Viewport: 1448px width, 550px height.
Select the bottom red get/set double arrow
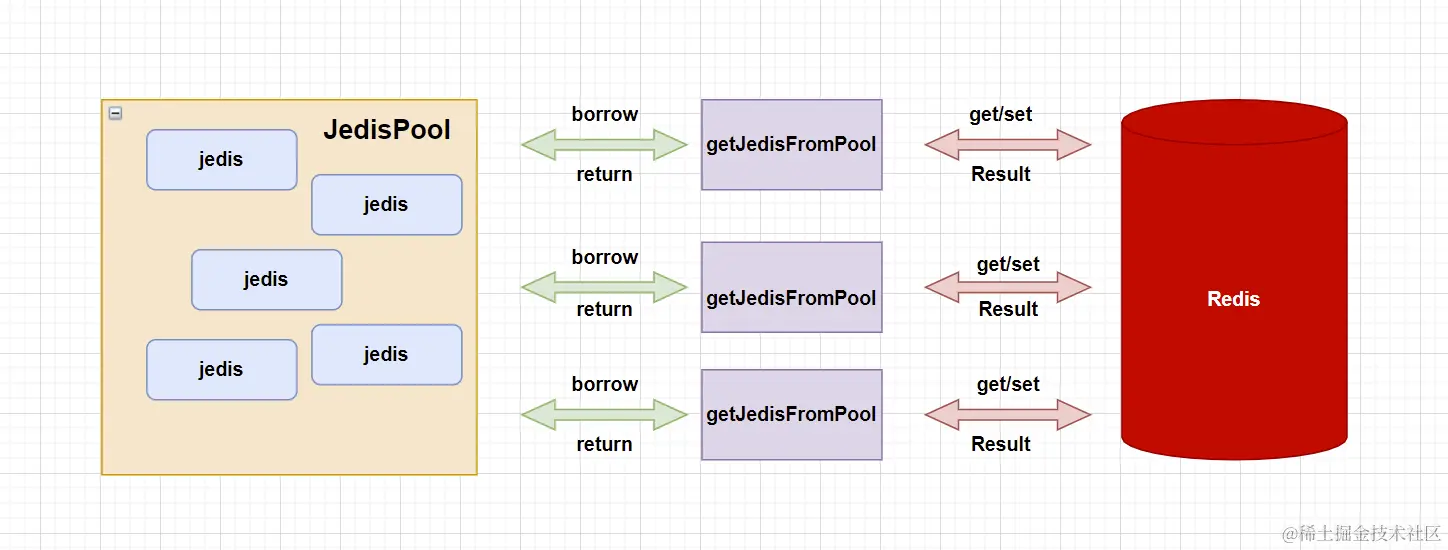[x=1008, y=415]
